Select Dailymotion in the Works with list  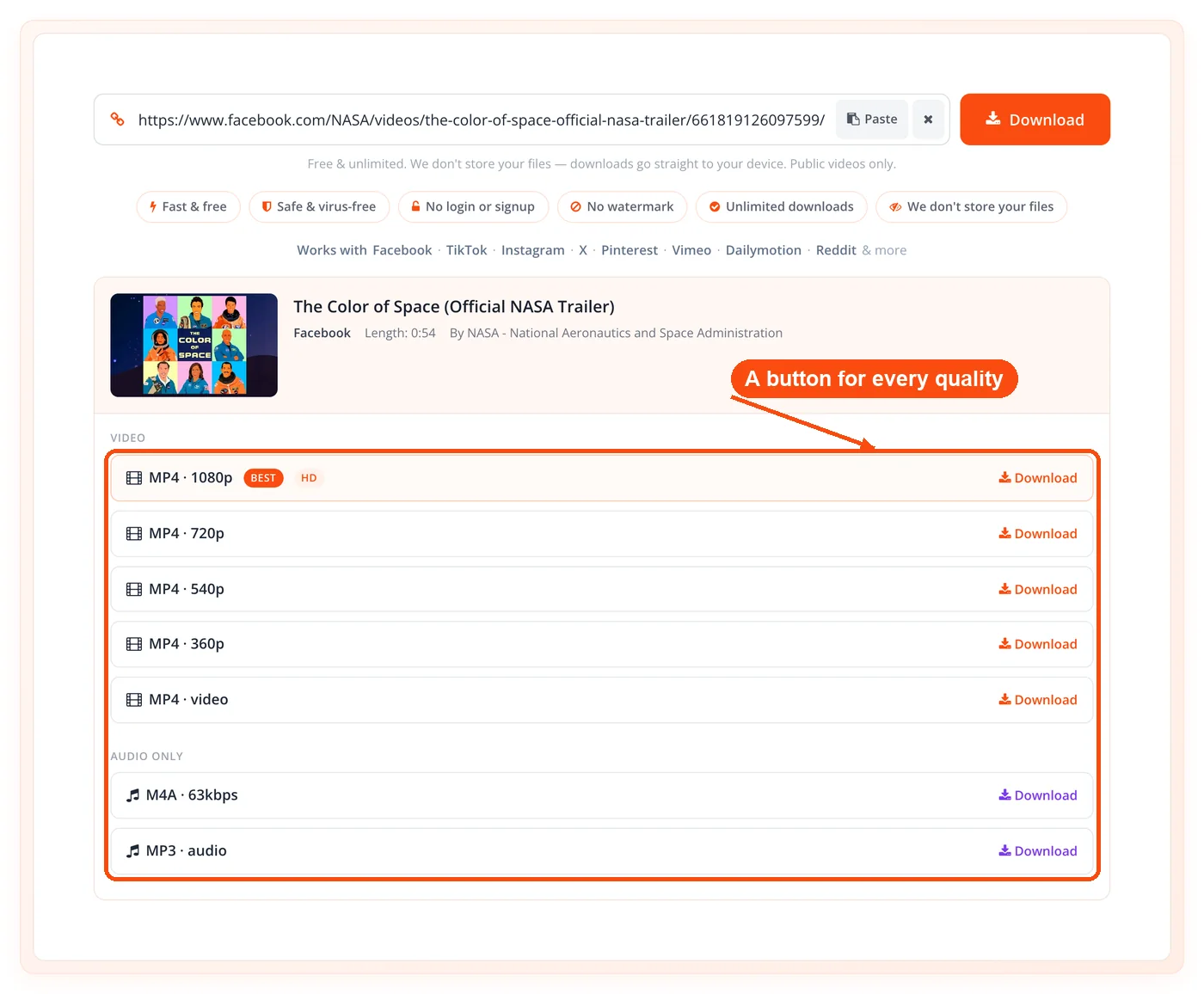(764, 250)
